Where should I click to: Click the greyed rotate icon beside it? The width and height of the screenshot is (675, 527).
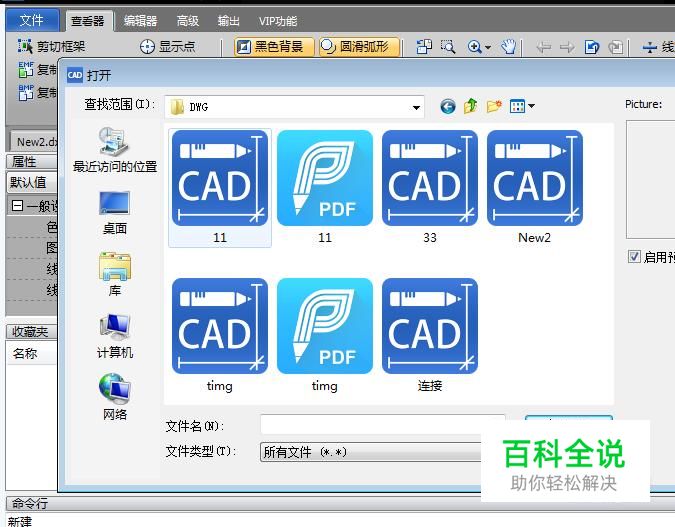[x=616, y=46]
